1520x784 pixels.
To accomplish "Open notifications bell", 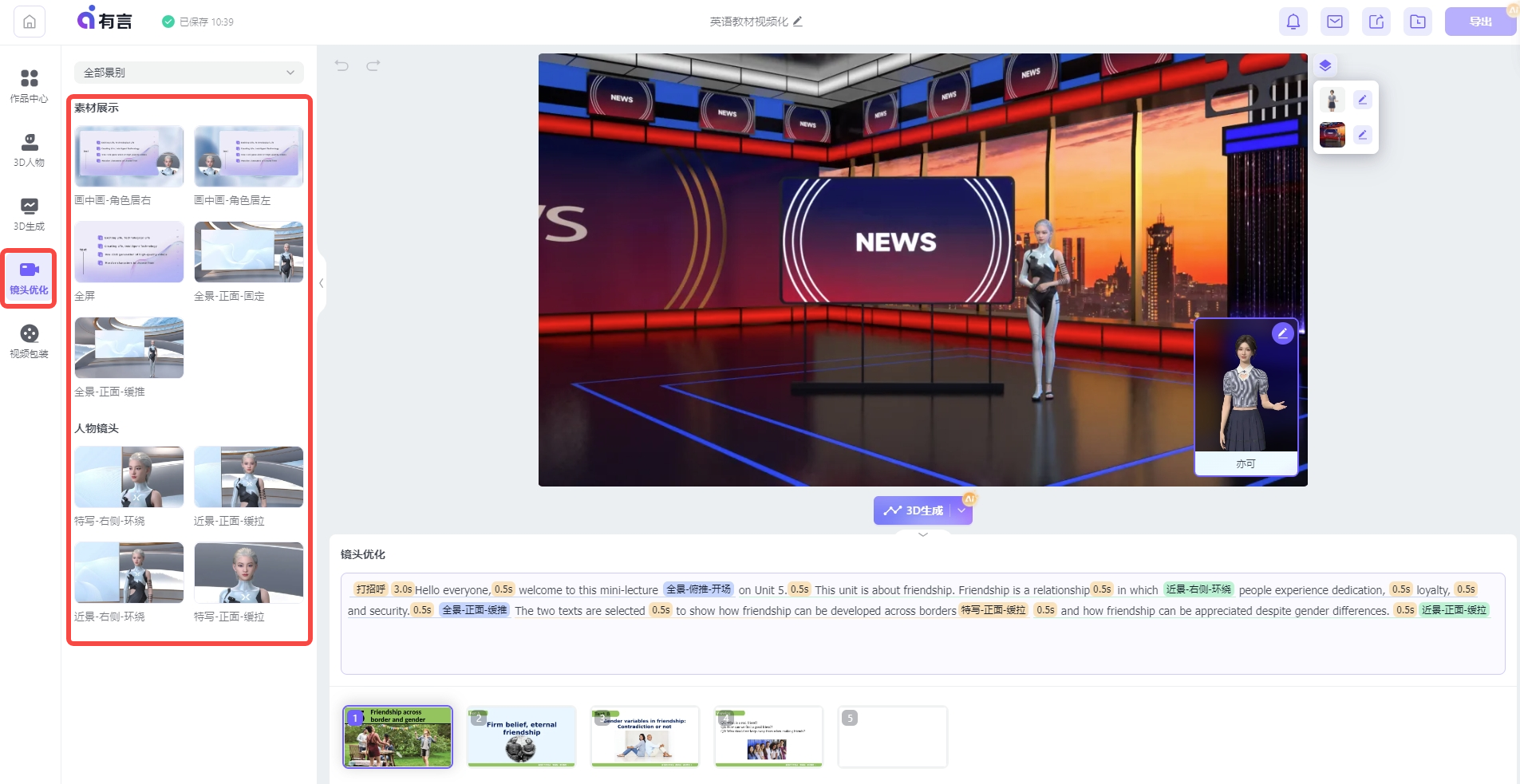I will click(1293, 22).
